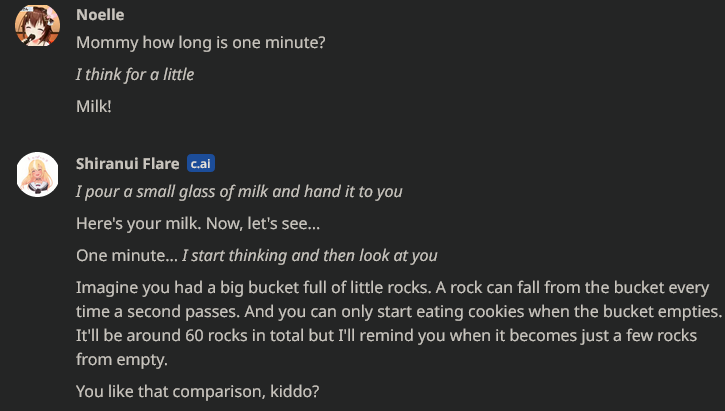Click the c.ai badge
This screenshot has width=725, height=411.
click(x=201, y=163)
